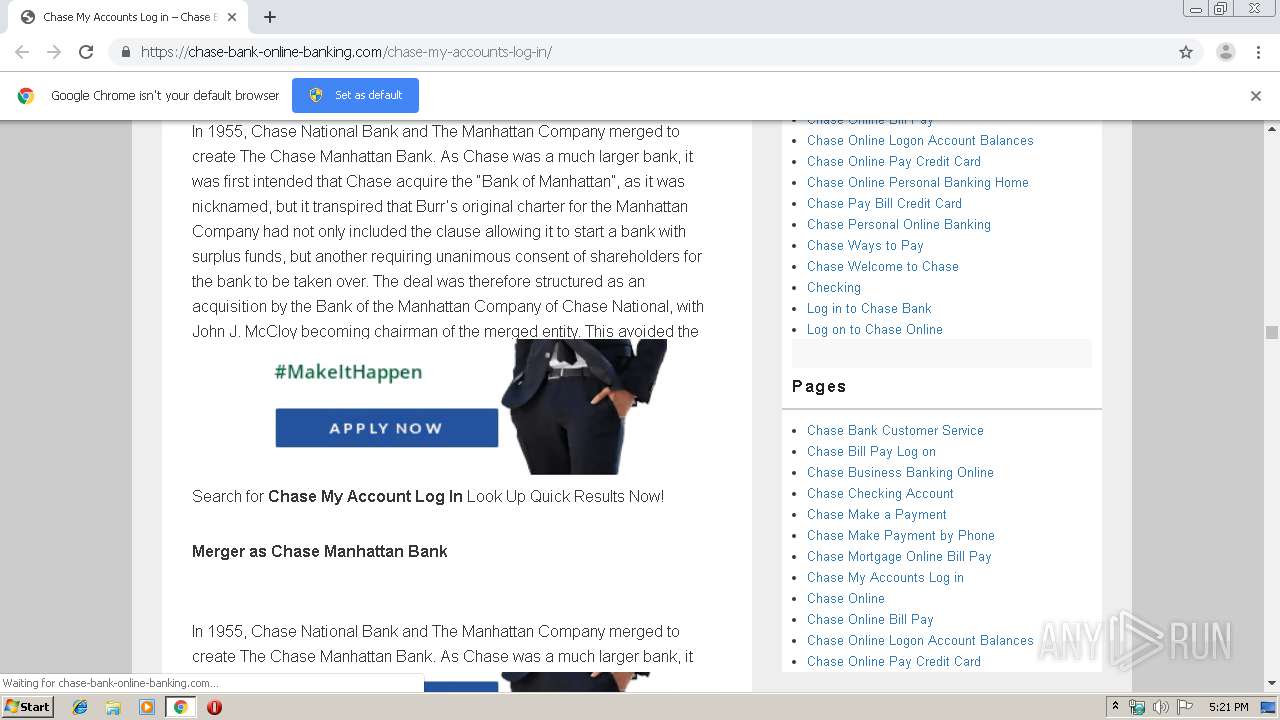Click the #MakeItHappen banner text
The image size is (1280, 720).
[348, 372]
